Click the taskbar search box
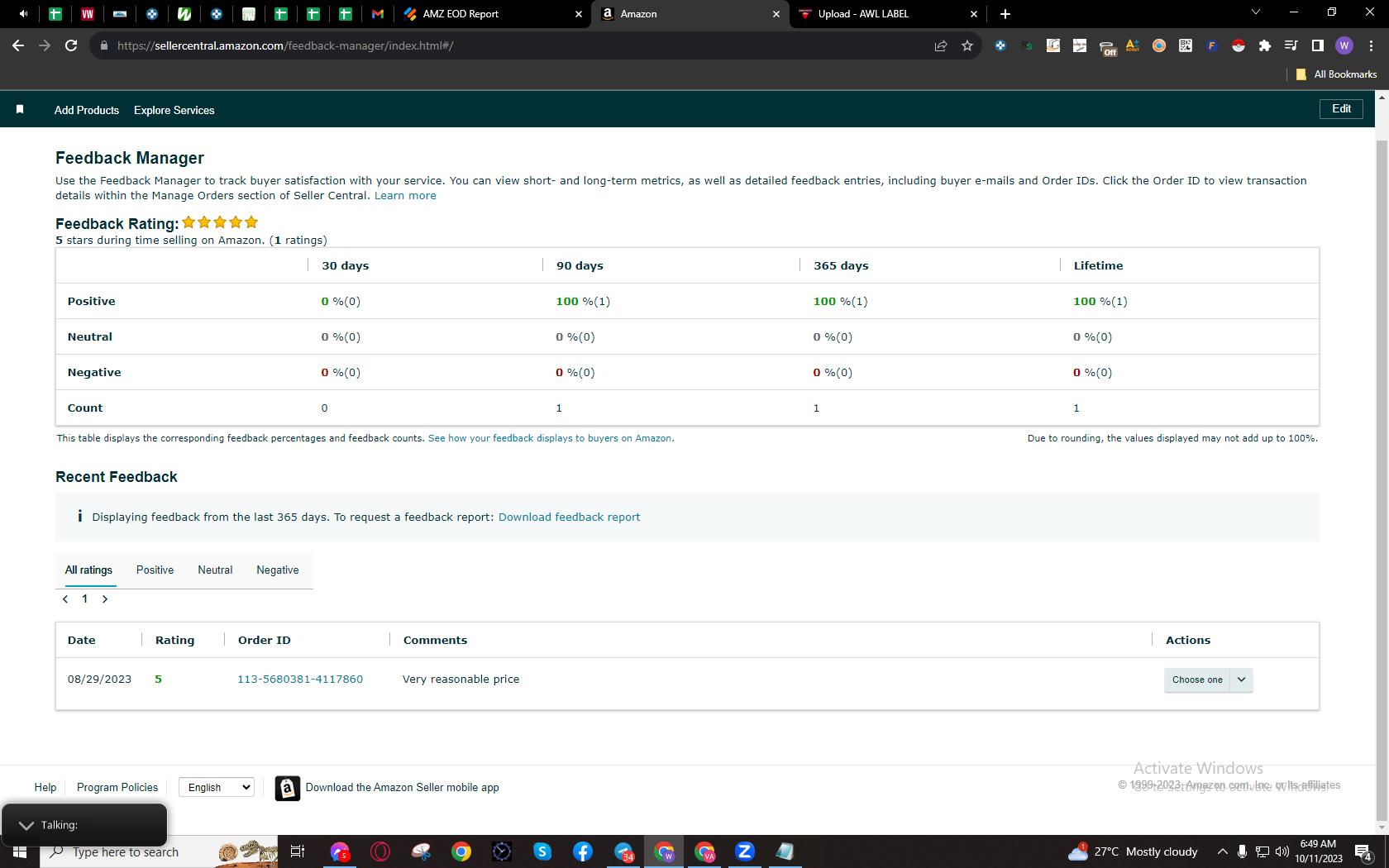1389x868 pixels. [x=159, y=851]
